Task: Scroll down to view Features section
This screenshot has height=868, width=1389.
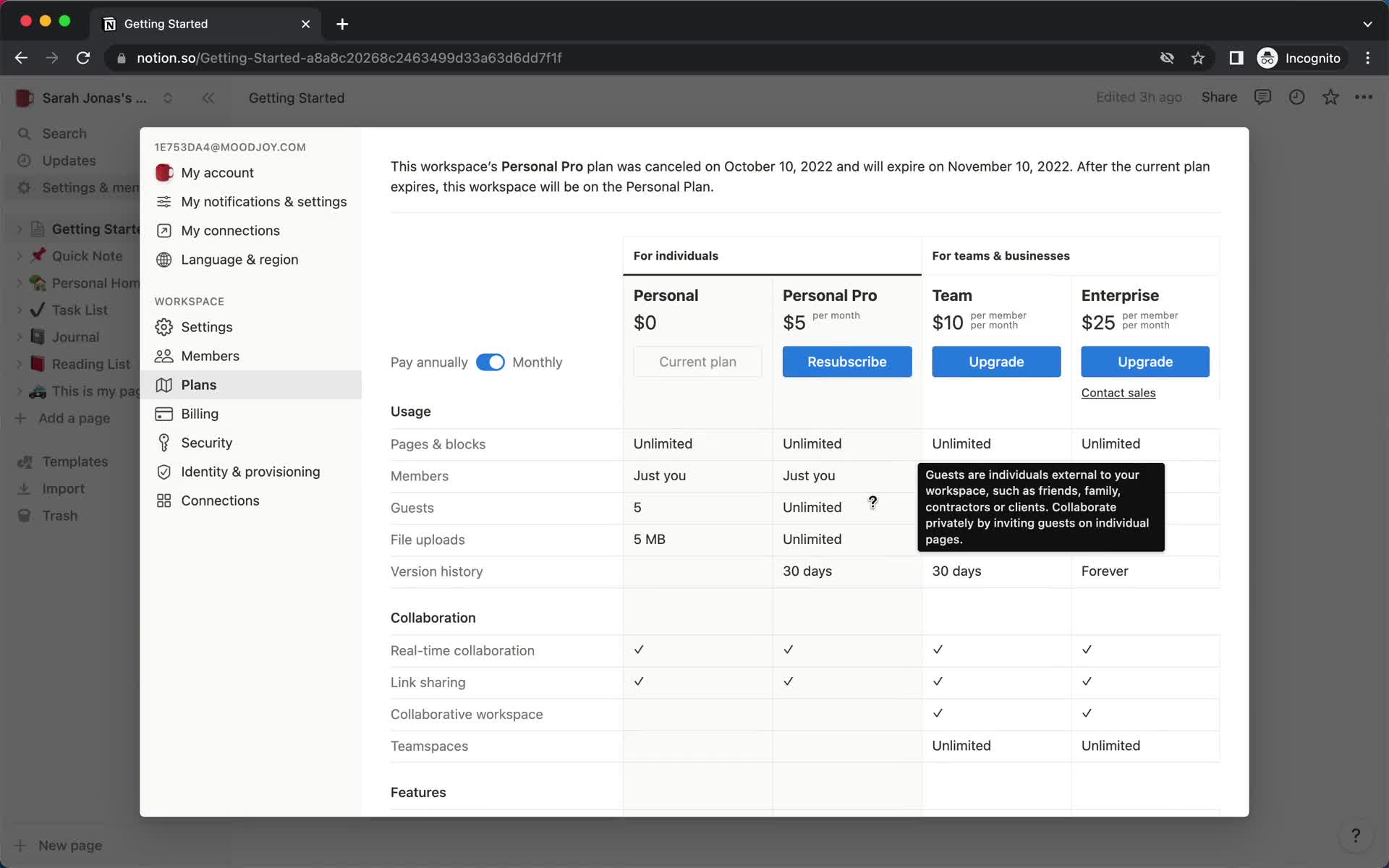Action: click(418, 792)
